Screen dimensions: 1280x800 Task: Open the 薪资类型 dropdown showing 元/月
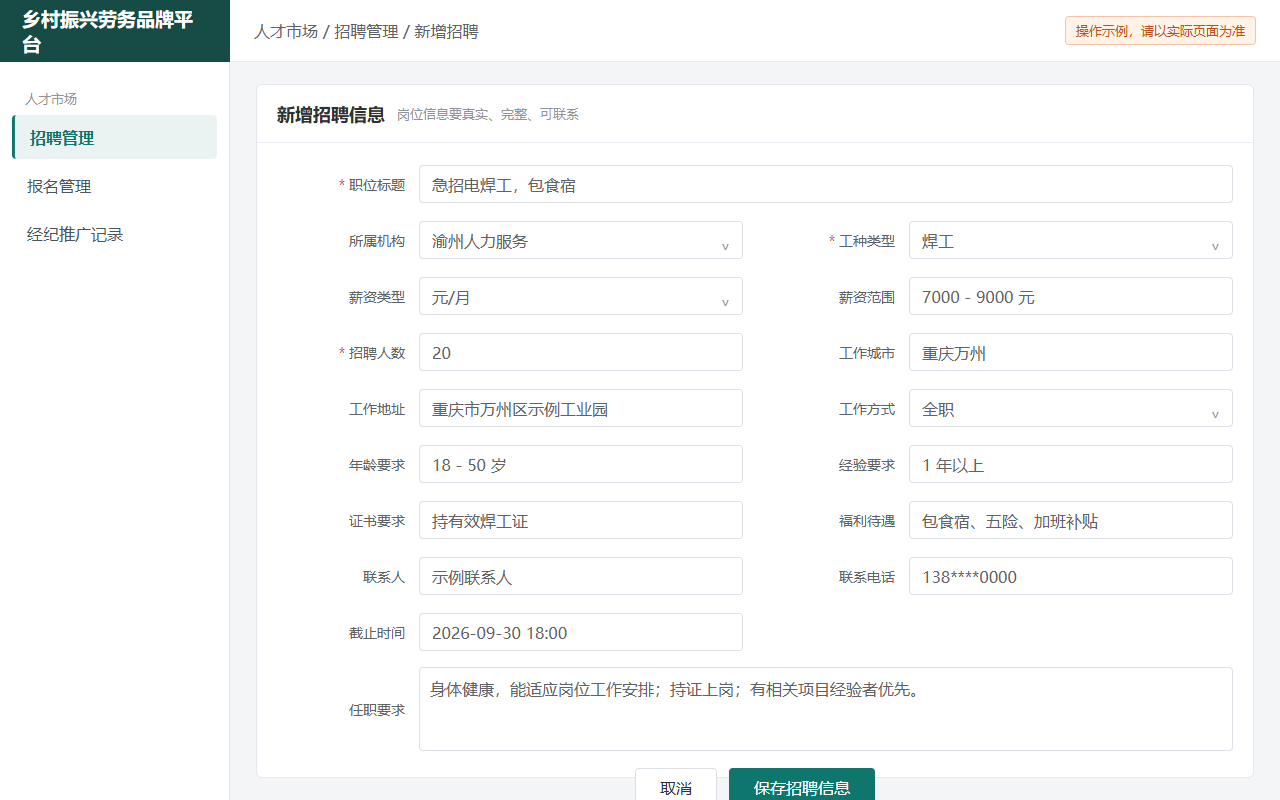point(581,296)
